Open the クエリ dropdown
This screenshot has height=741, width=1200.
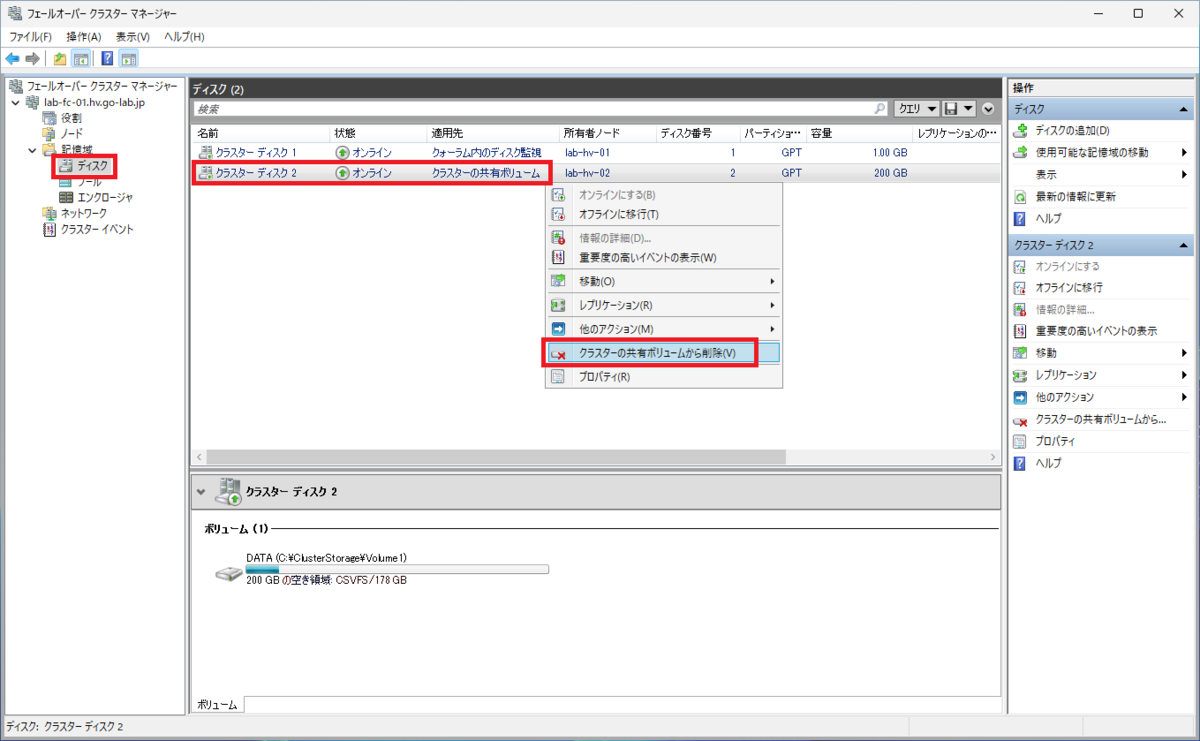point(916,108)
